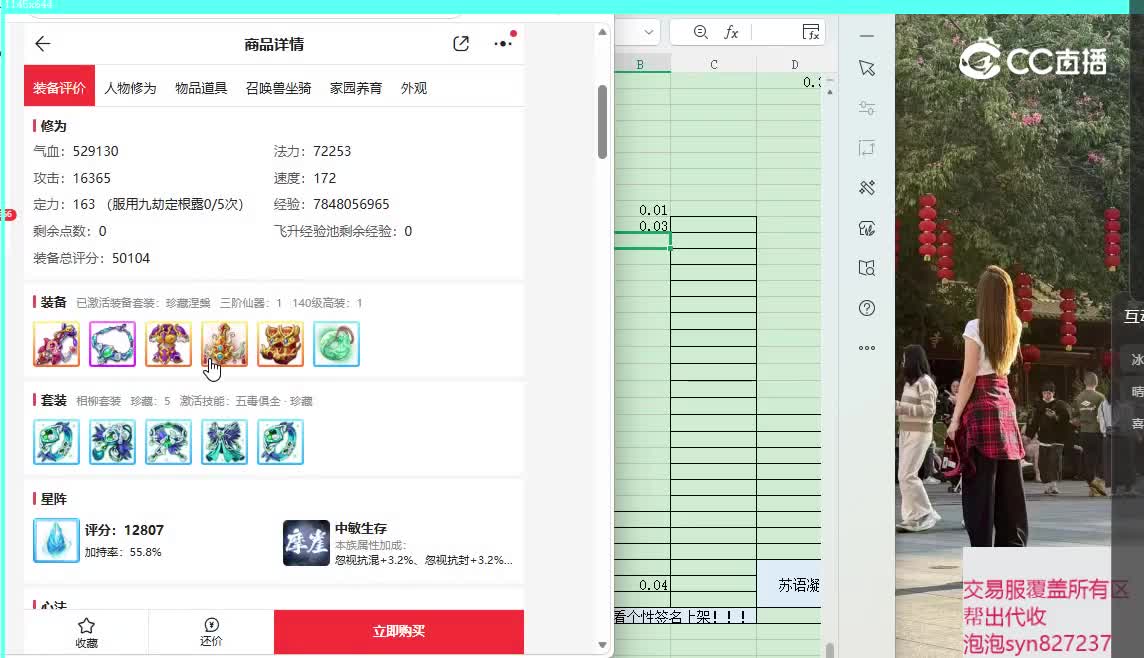This screenshot has height=658, width=1144.
Task: Open the book search icon in sidebar
Action: 867,268
